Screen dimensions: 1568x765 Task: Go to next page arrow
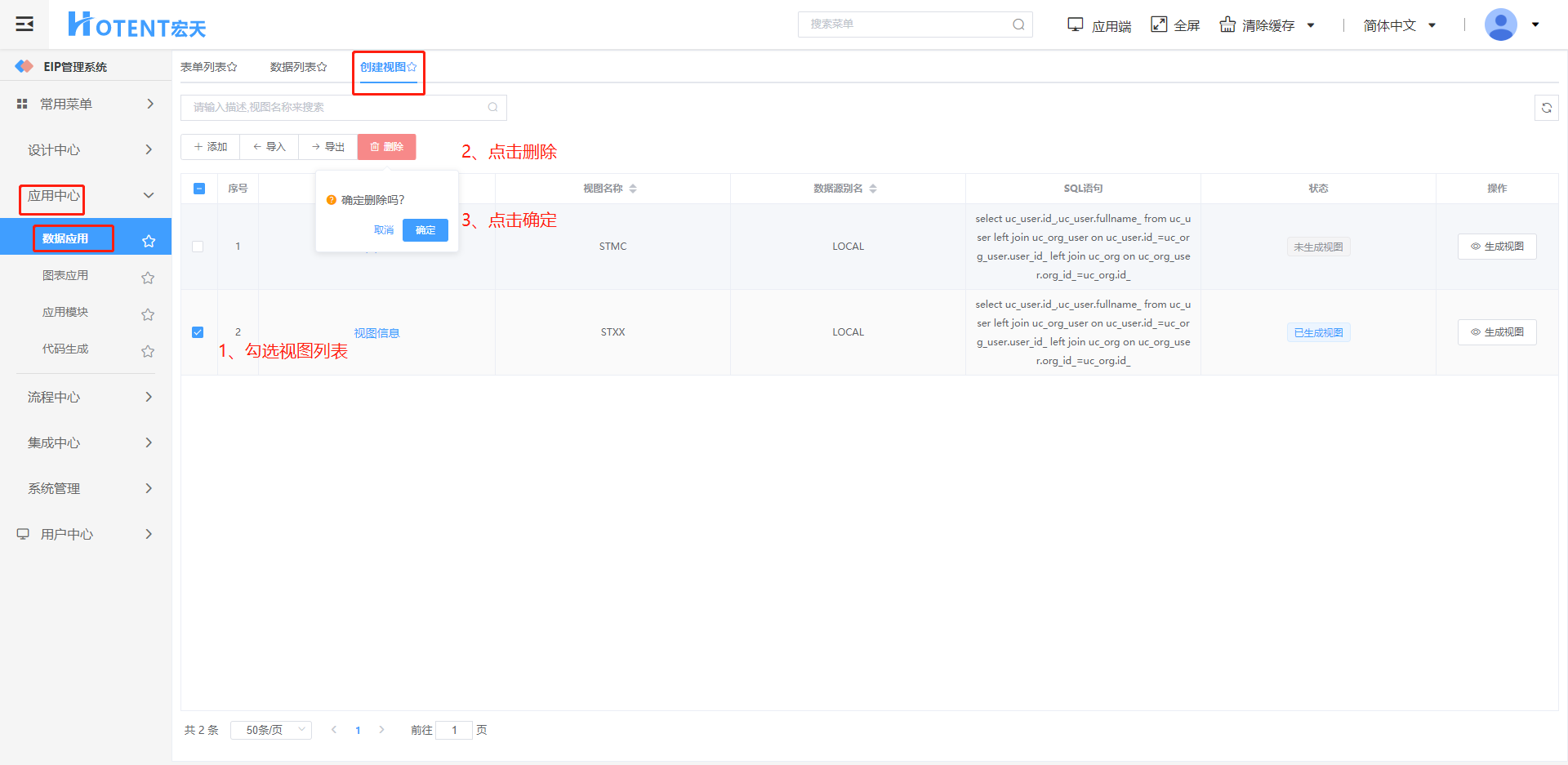click(x=381, y=730)
